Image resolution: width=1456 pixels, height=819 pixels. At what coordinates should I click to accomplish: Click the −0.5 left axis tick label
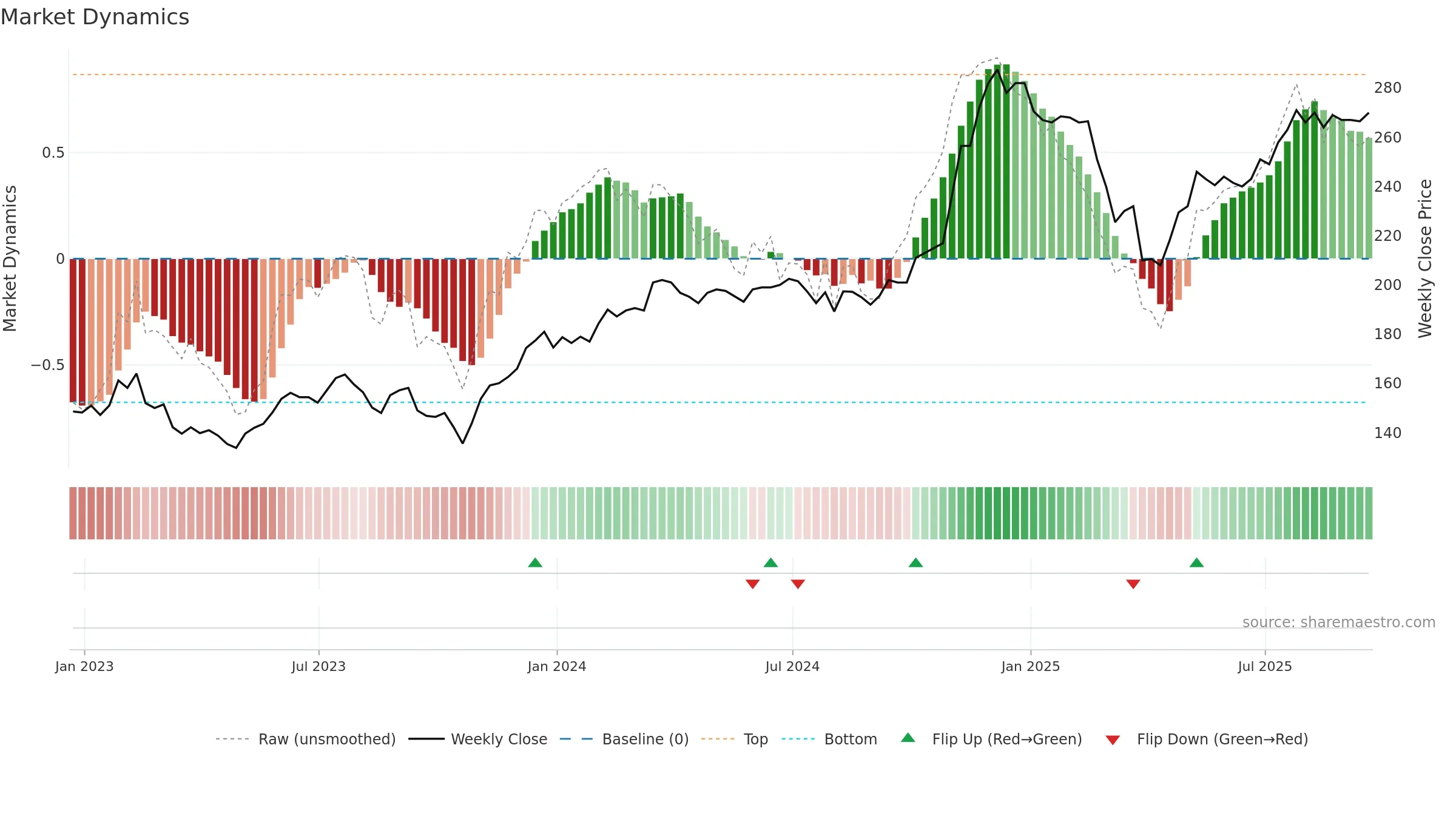tap(48, 365)
